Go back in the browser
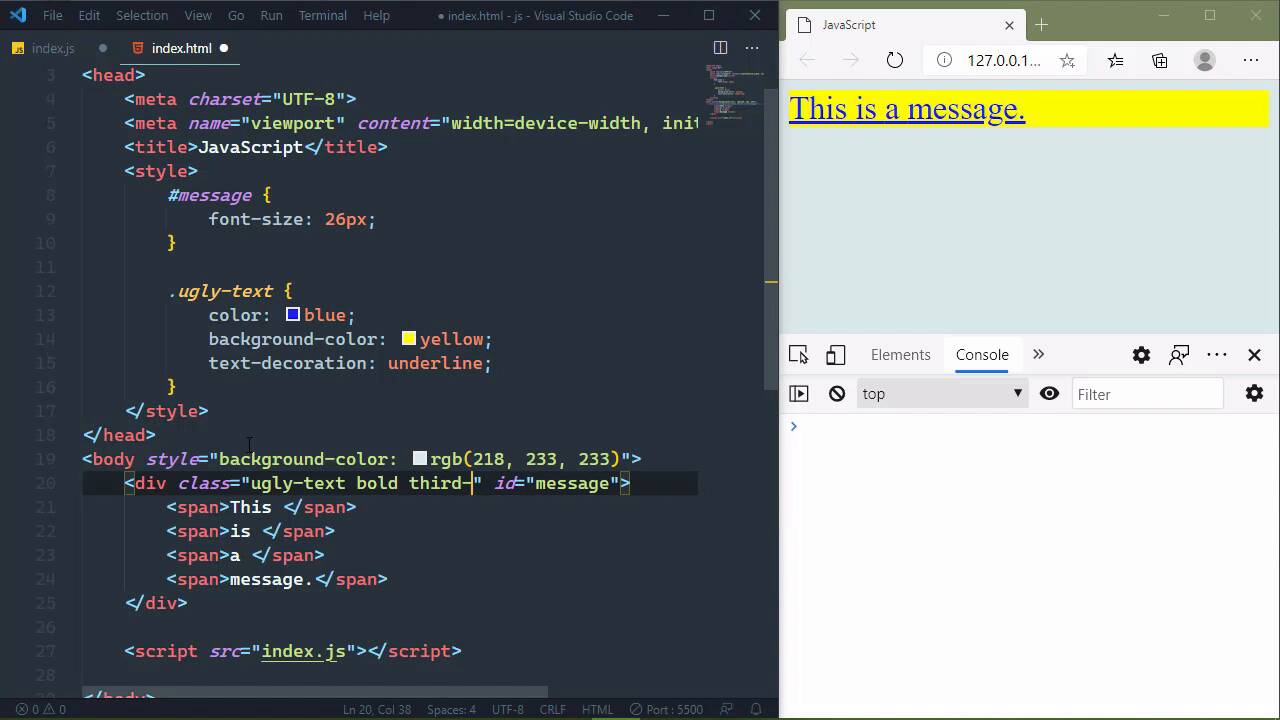This screenshot has width=1280, height=720. [x=807, y=60]
